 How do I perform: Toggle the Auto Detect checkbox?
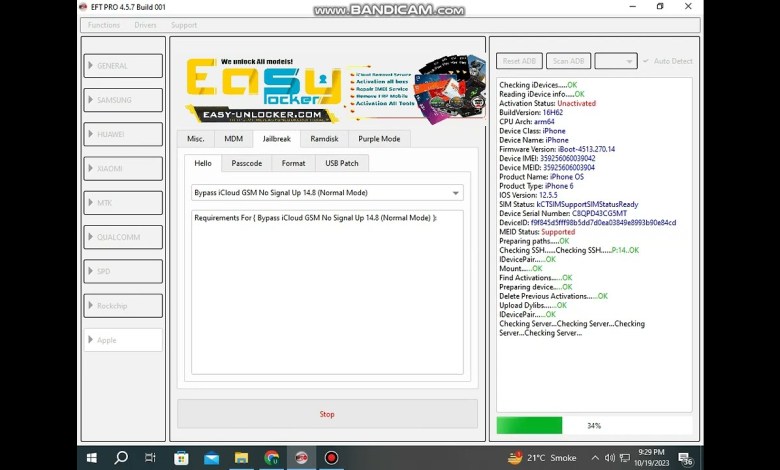tap(646, 61)
